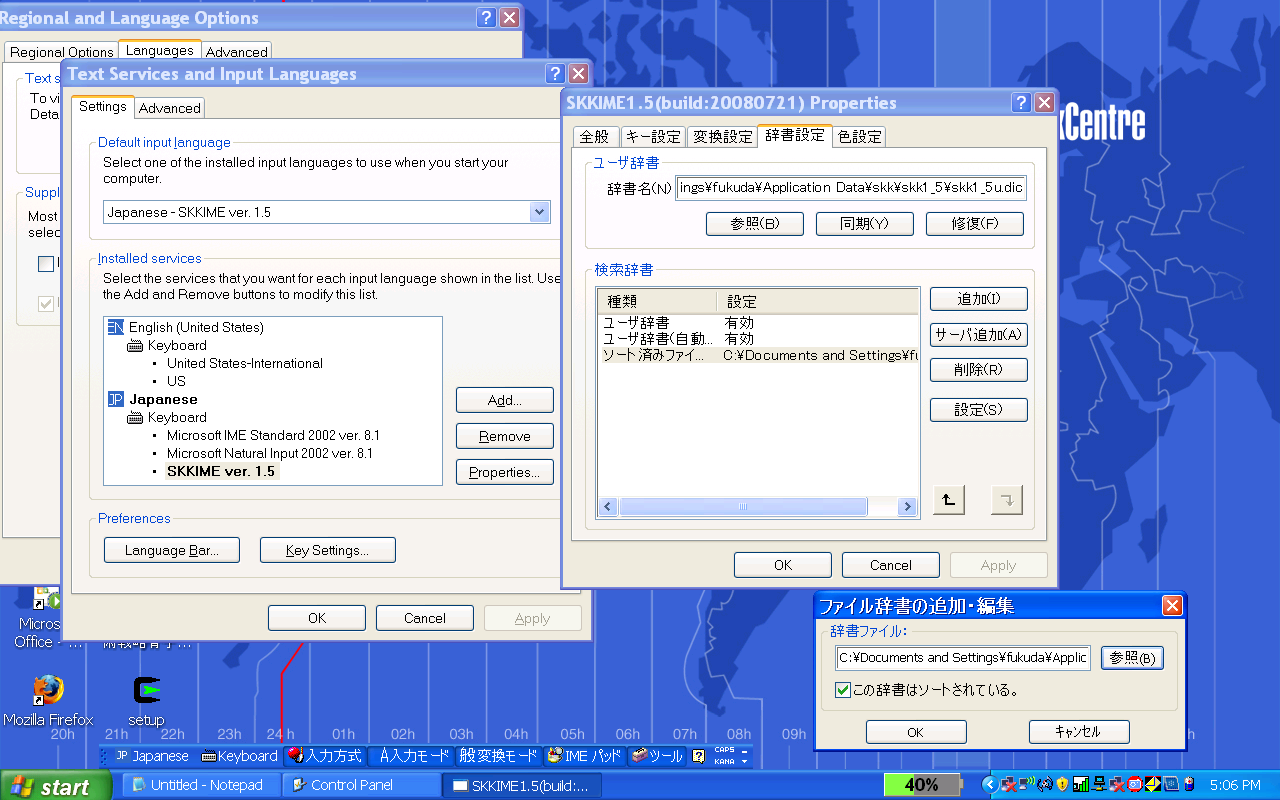The height and width of the screenshot is (800, 1280).
Task: Switch to Regional Options tab
Action: point(62,52)
